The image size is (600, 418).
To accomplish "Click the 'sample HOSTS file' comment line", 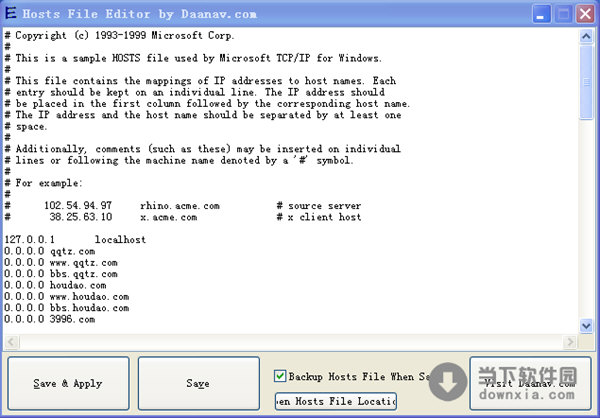I will tap(193, 58).
